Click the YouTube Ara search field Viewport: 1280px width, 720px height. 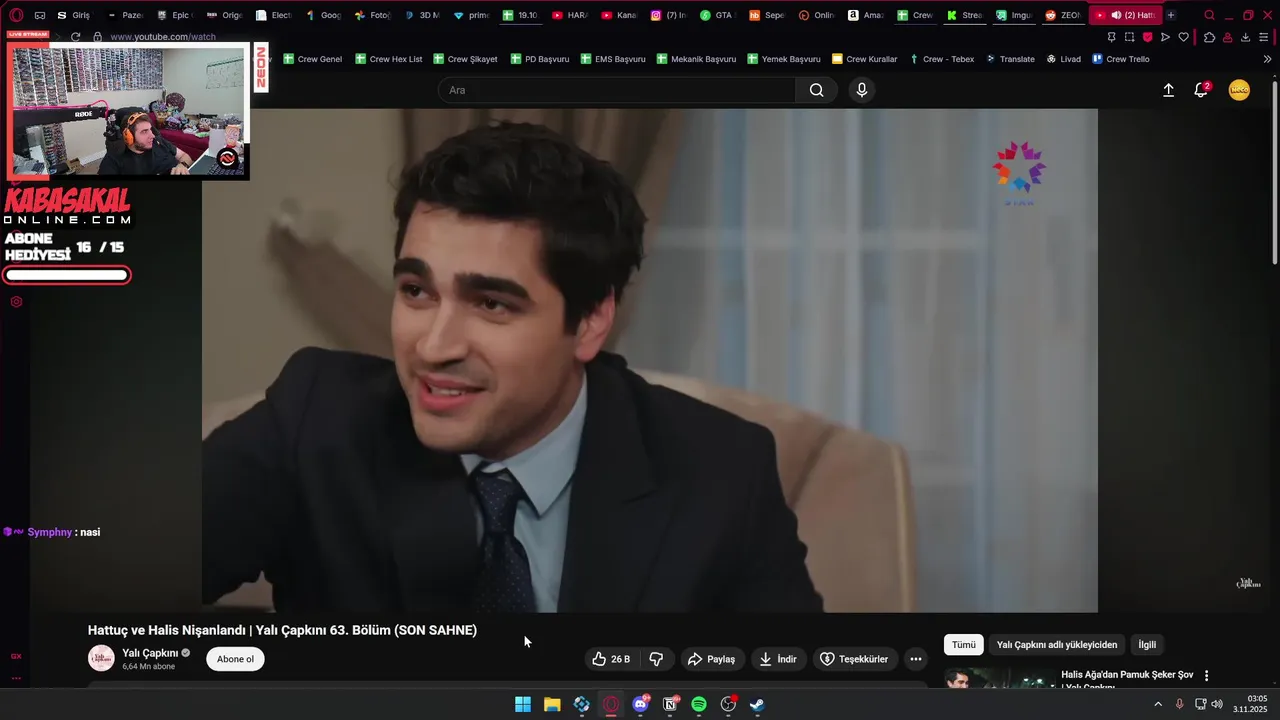pos(617,90)
